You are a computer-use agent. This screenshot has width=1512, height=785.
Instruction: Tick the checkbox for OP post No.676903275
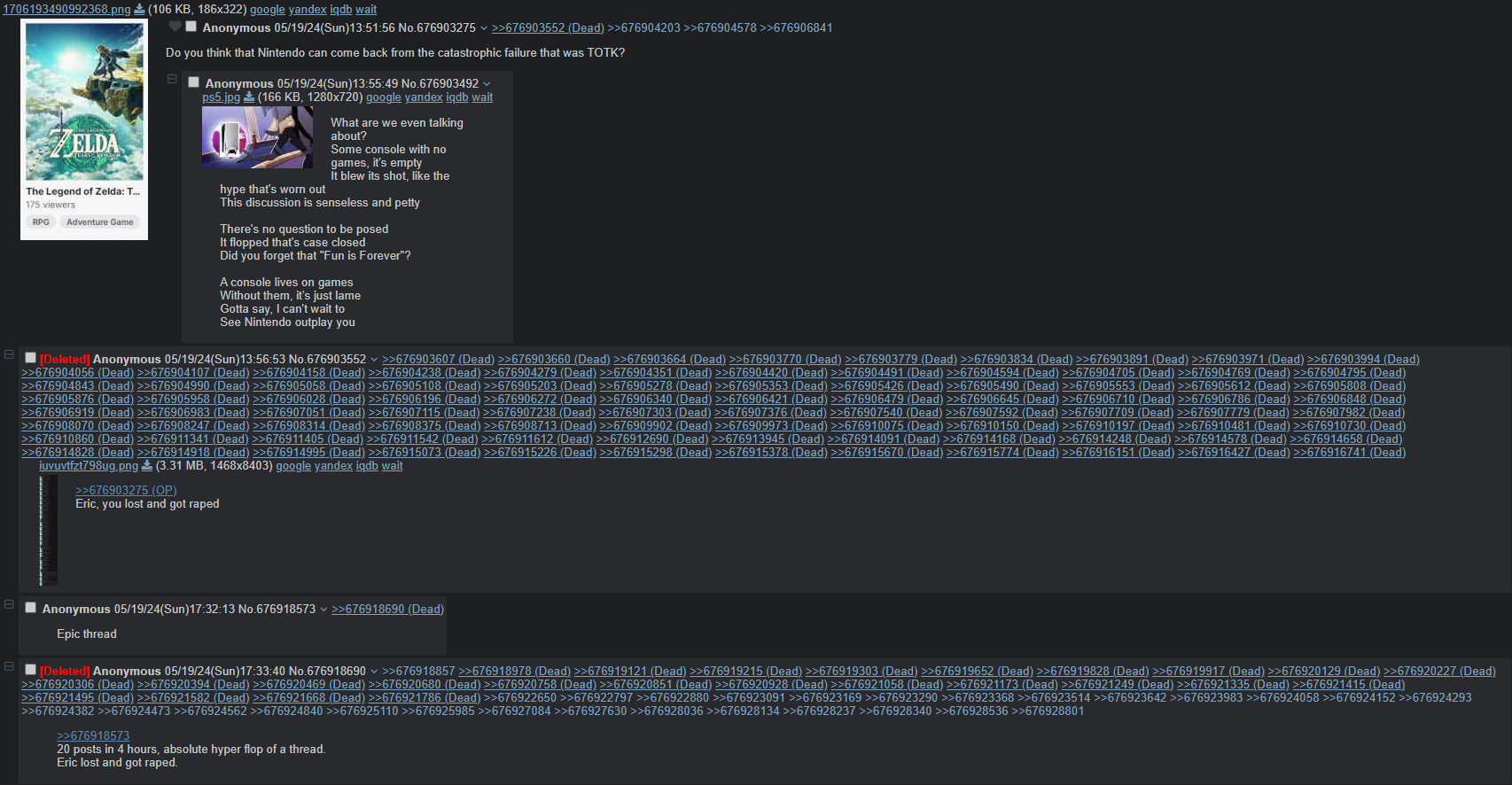[x=191, y=27]
